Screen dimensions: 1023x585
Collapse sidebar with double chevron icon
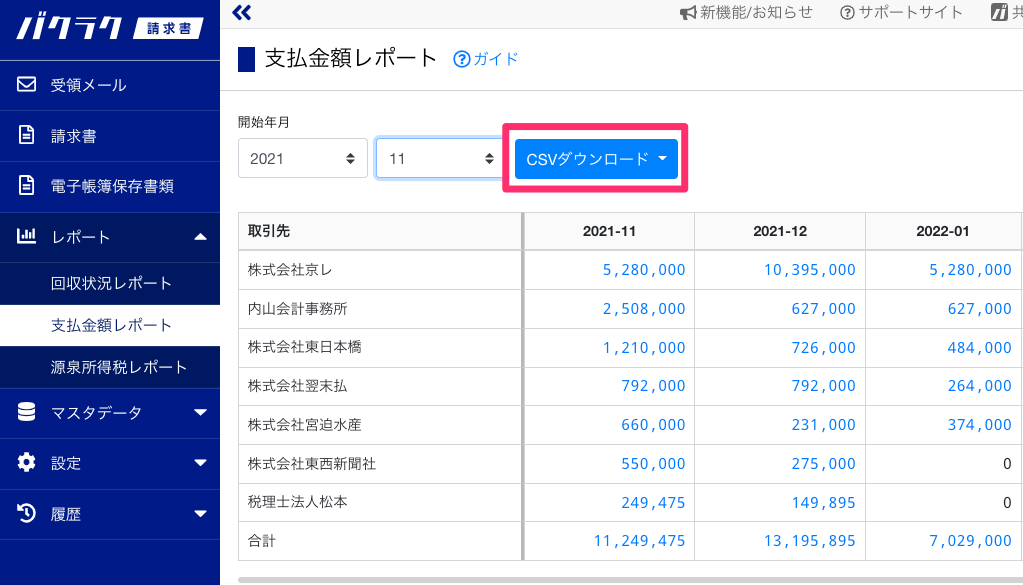(241, 12)
